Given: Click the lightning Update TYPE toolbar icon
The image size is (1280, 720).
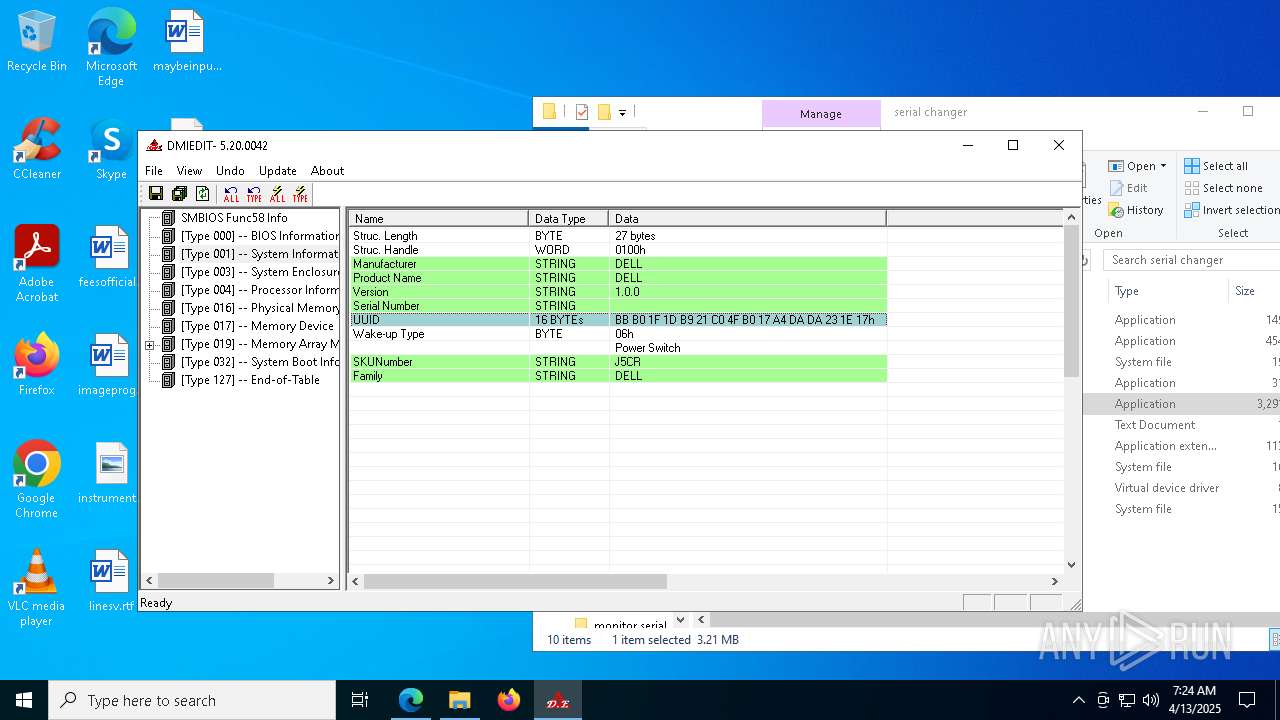Looking at the screenshot, I should pyautogui.click(x=300, y=194).
